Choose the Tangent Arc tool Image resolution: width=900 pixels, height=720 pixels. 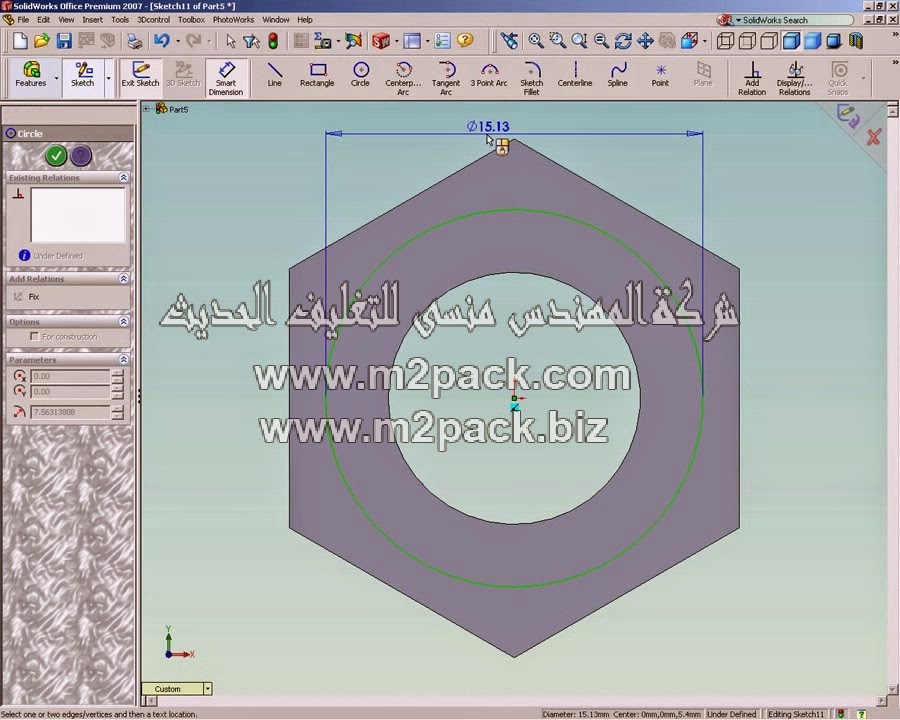pyautogui.click(x=446, y=78)
